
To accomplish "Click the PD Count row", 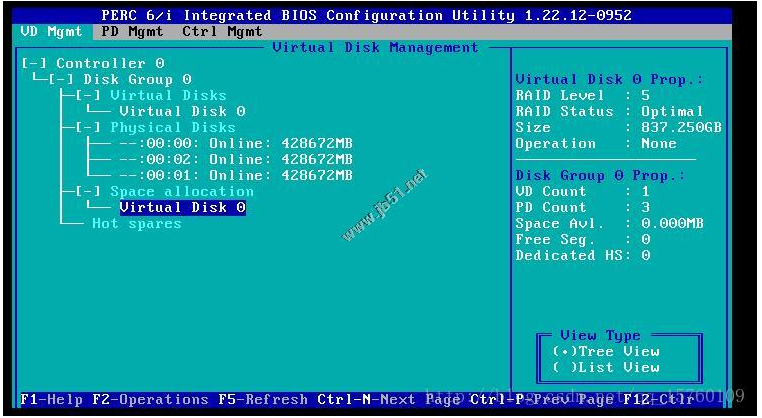I will tap(583, 208).
